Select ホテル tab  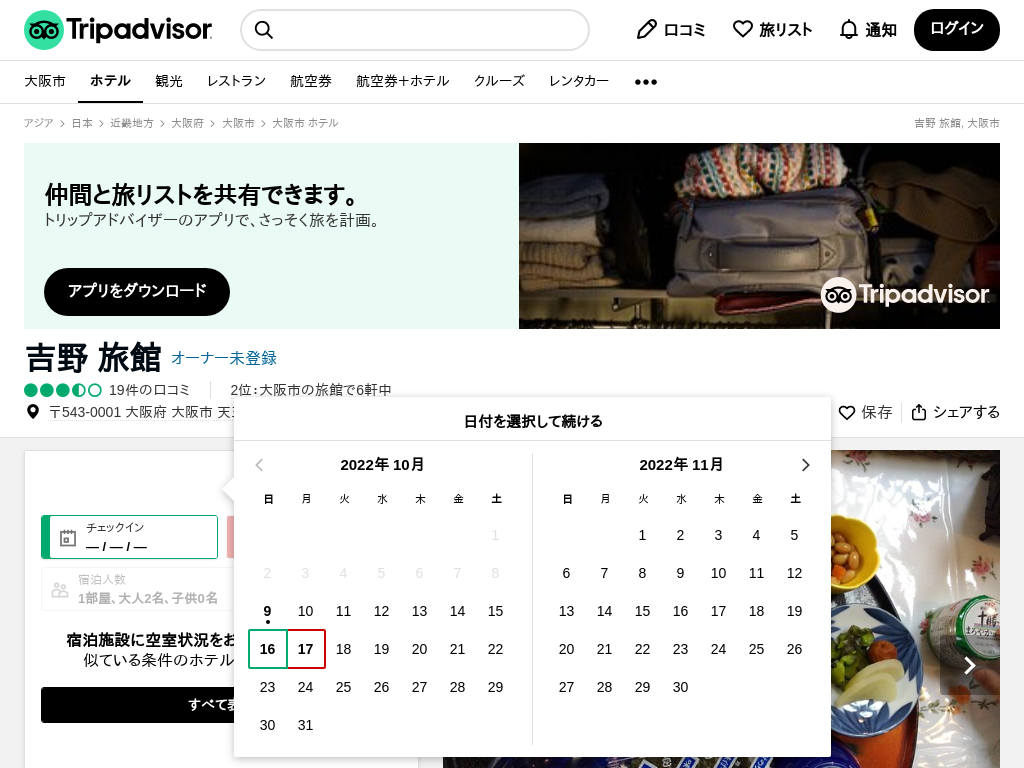(x=110, y=81)
